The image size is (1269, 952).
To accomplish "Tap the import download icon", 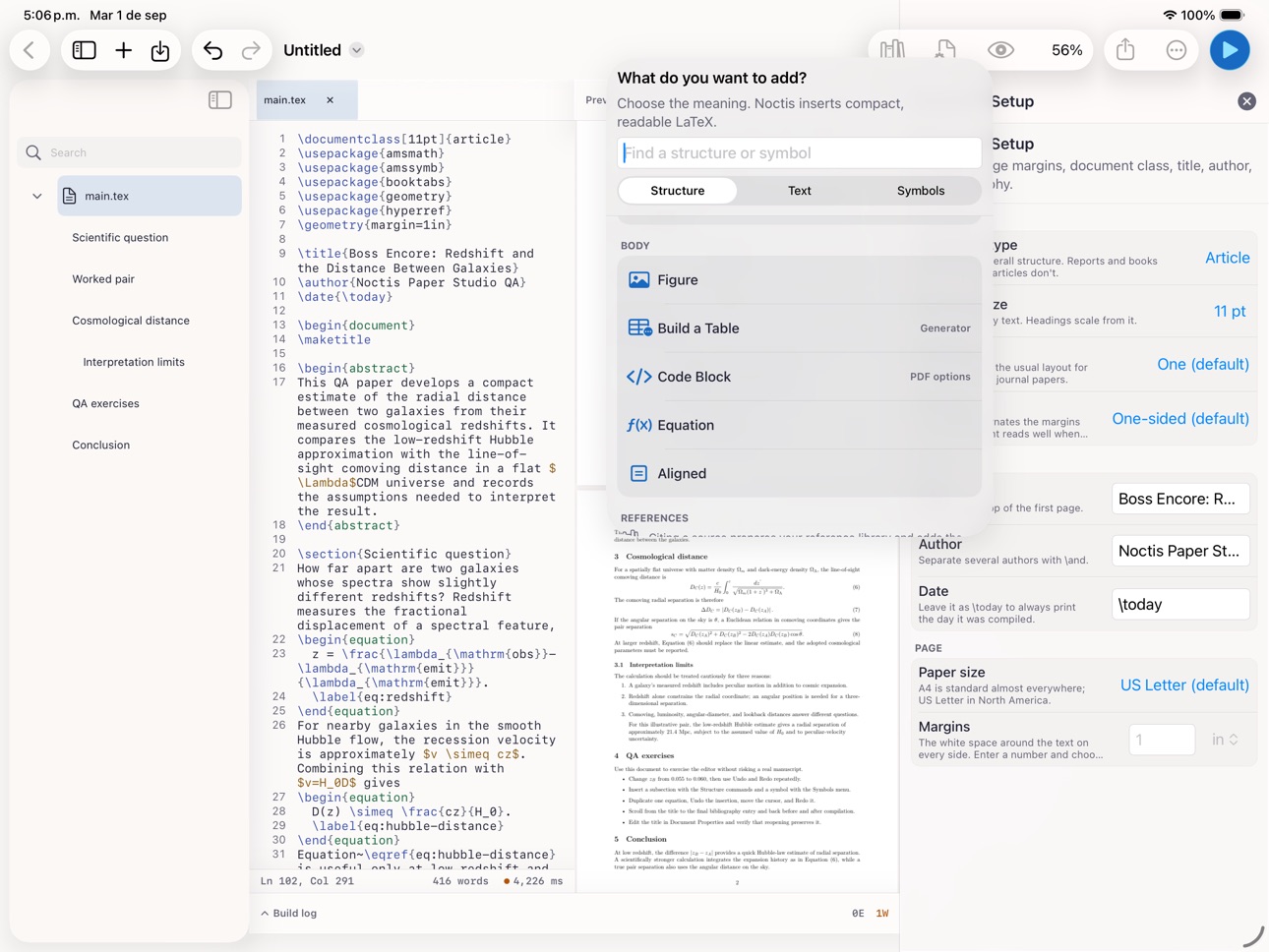I will (160, 50).
